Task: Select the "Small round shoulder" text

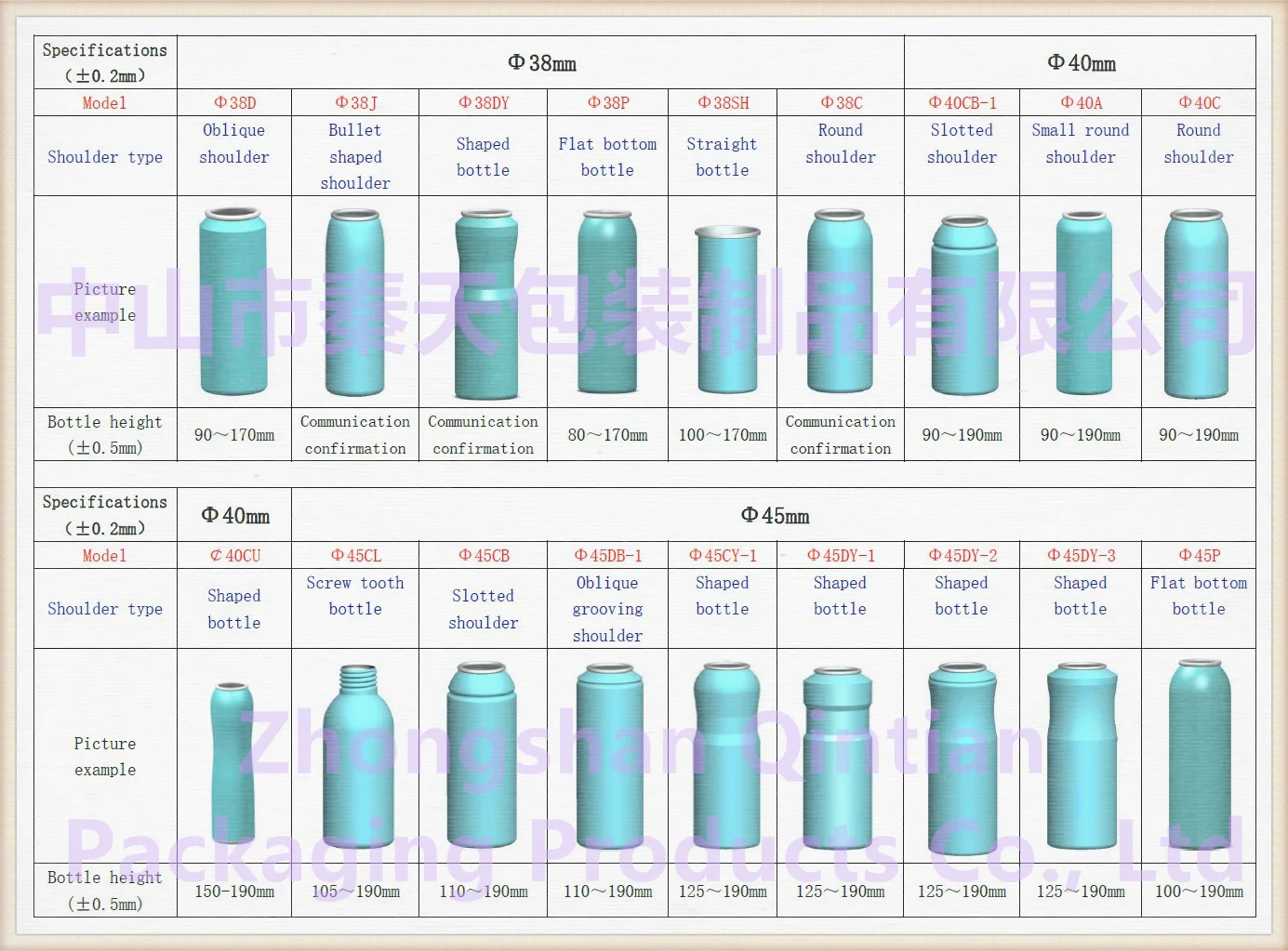Action: click(x=1081, y=143)
